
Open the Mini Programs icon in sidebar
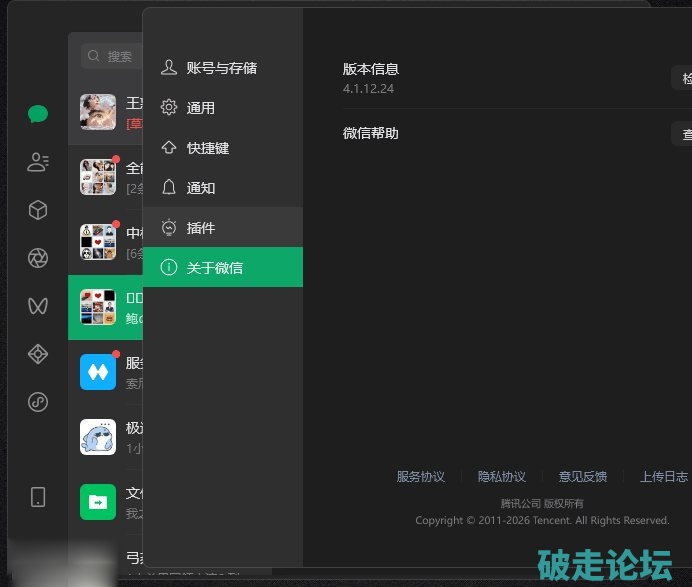[38, 402]
